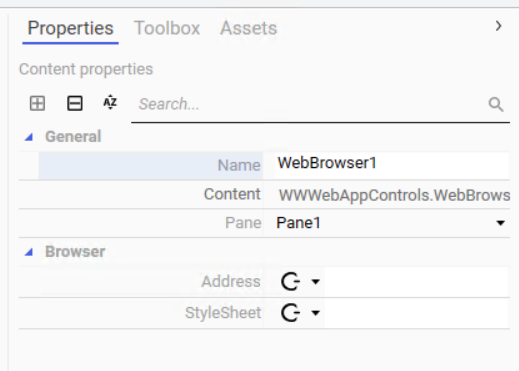The width and height of the screenshot is (519, 371).
Task: Click the magnifier search icon
Action: [496, 104]
